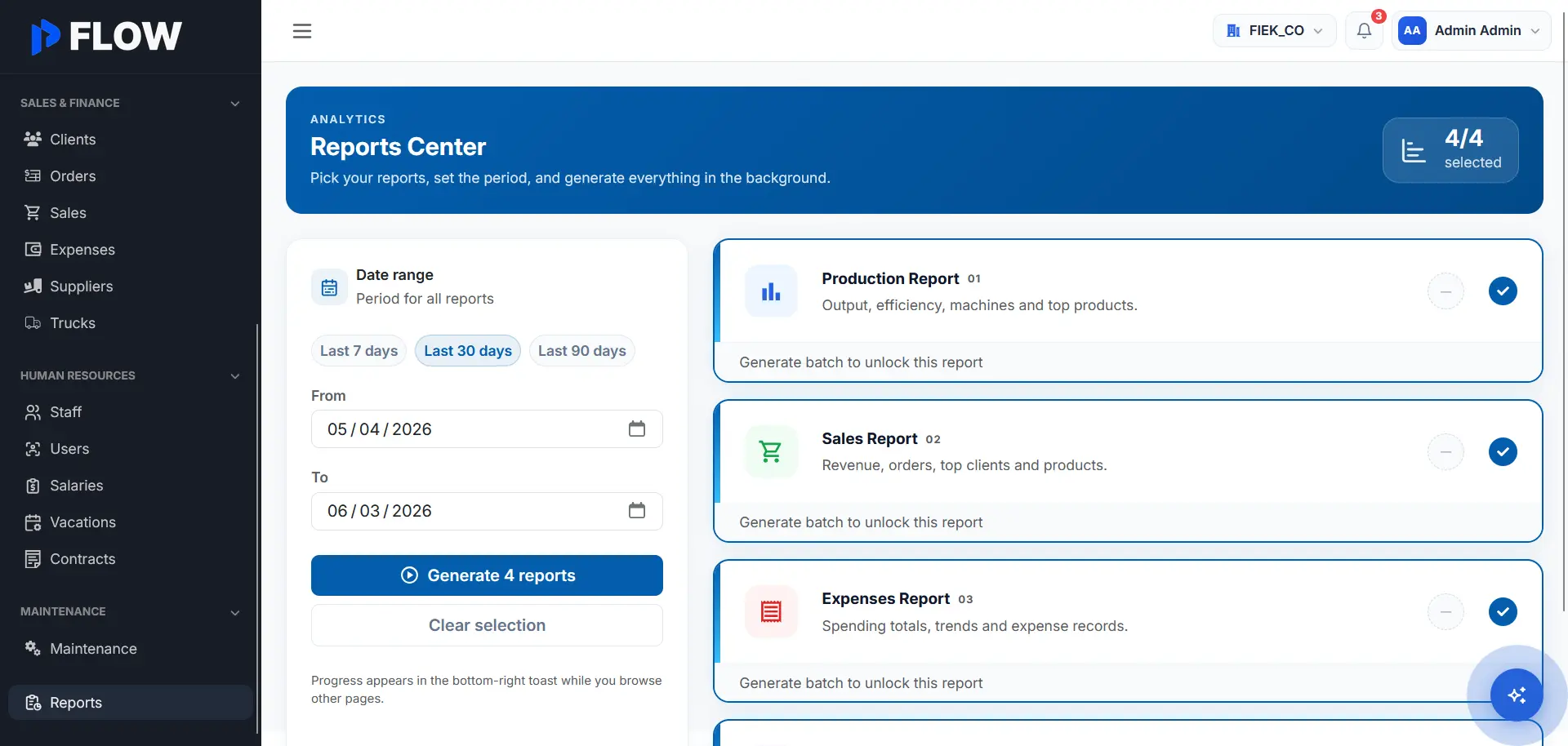Click the From date field

coord(487,429)
